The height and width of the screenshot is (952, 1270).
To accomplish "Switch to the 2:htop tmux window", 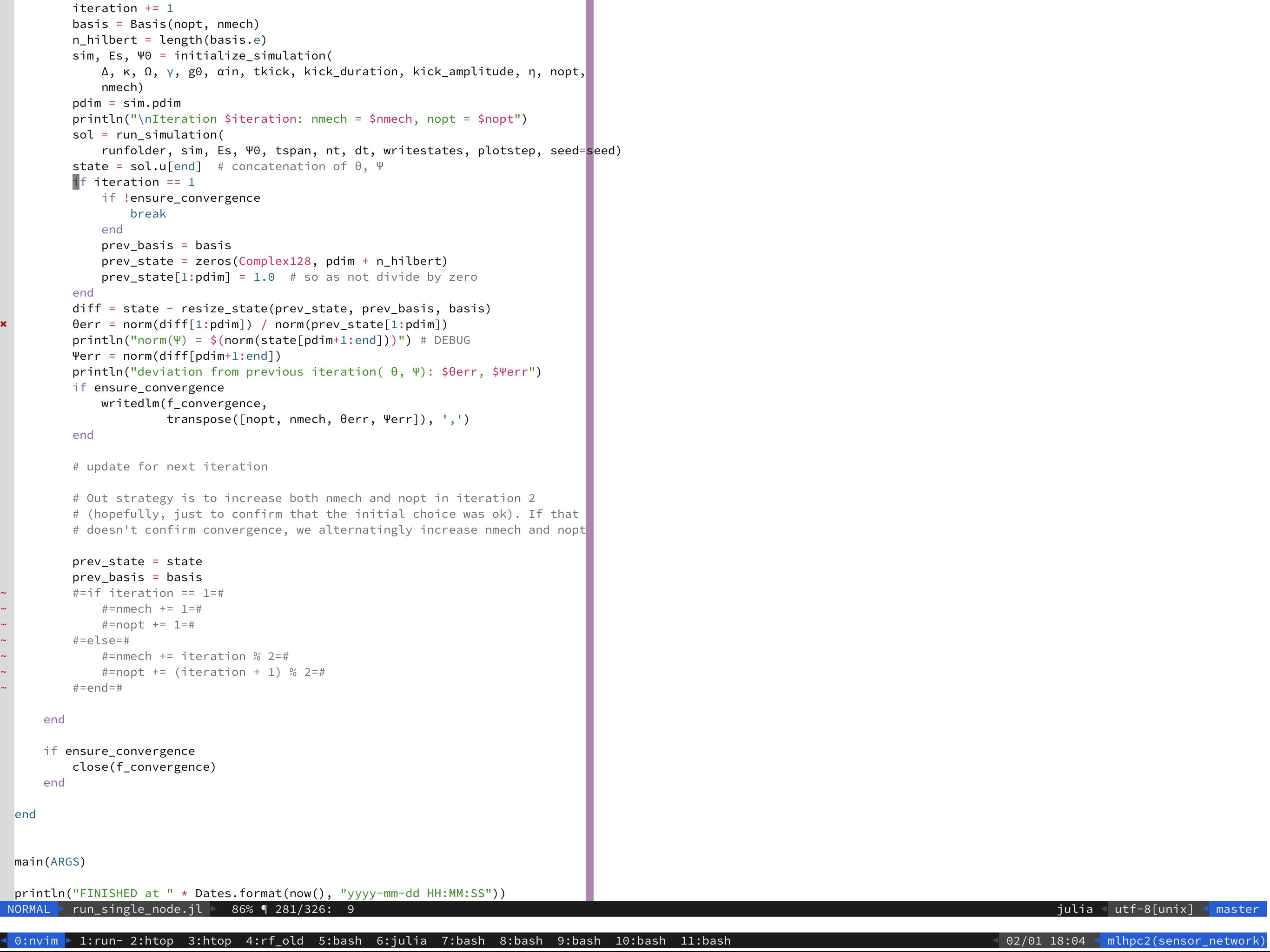I will [x=152, y=940].
